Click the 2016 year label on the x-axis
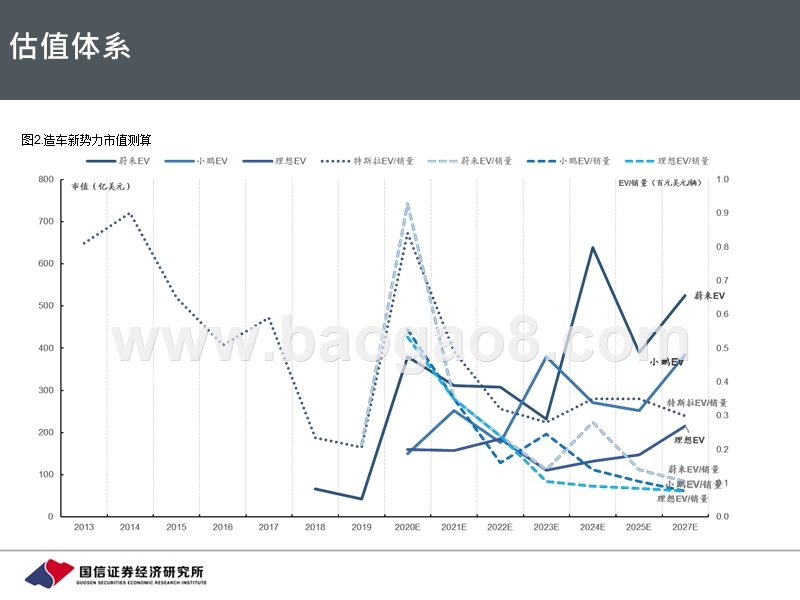Image resolution: width=800 pixels, height=600 pixels. point(222,527)
